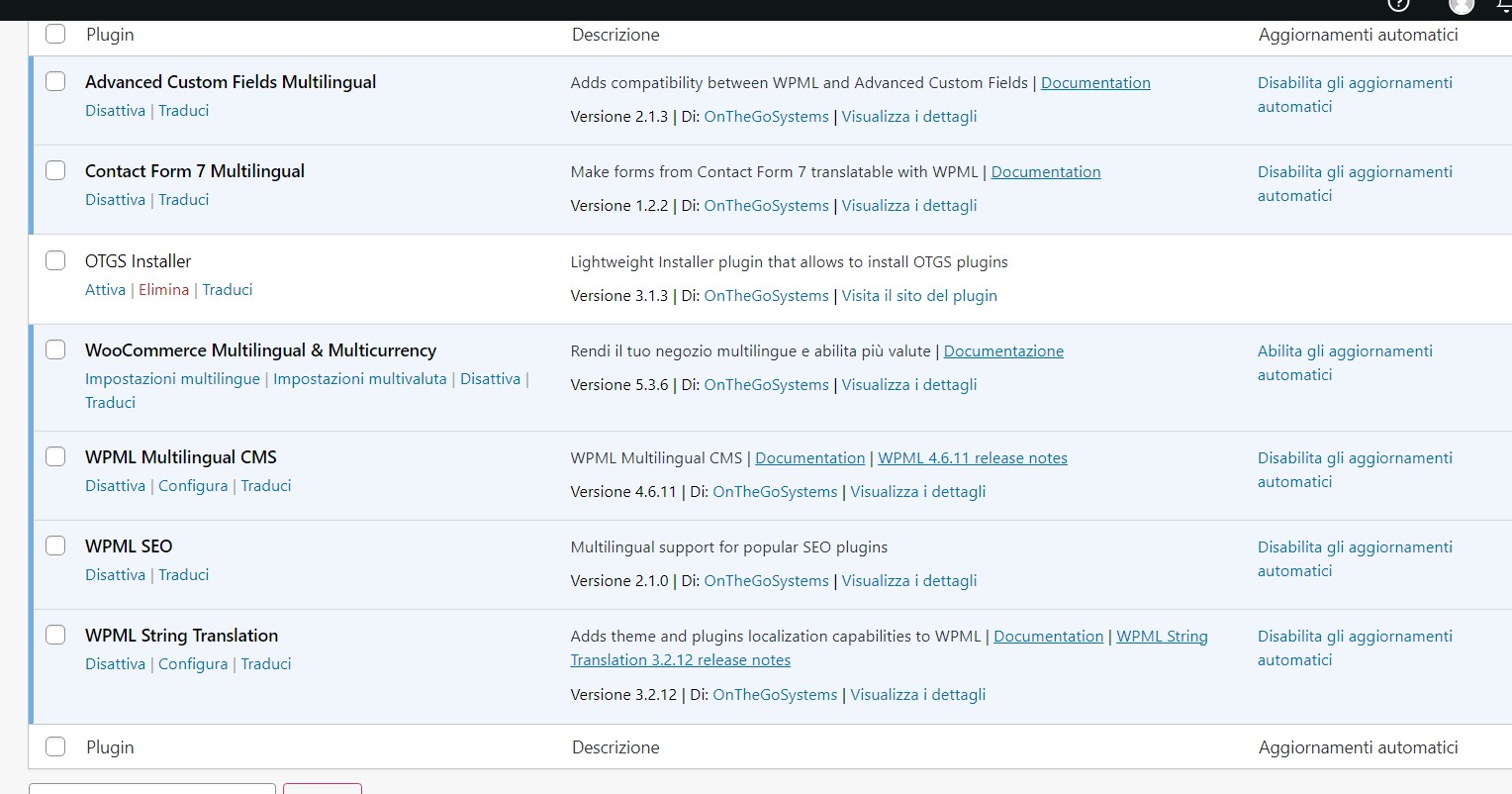This screenshot has width=1512, height=794.
Task: Tick the select-all checkbox in the table header
Action: pyautogui.click(x=55, y=34)
